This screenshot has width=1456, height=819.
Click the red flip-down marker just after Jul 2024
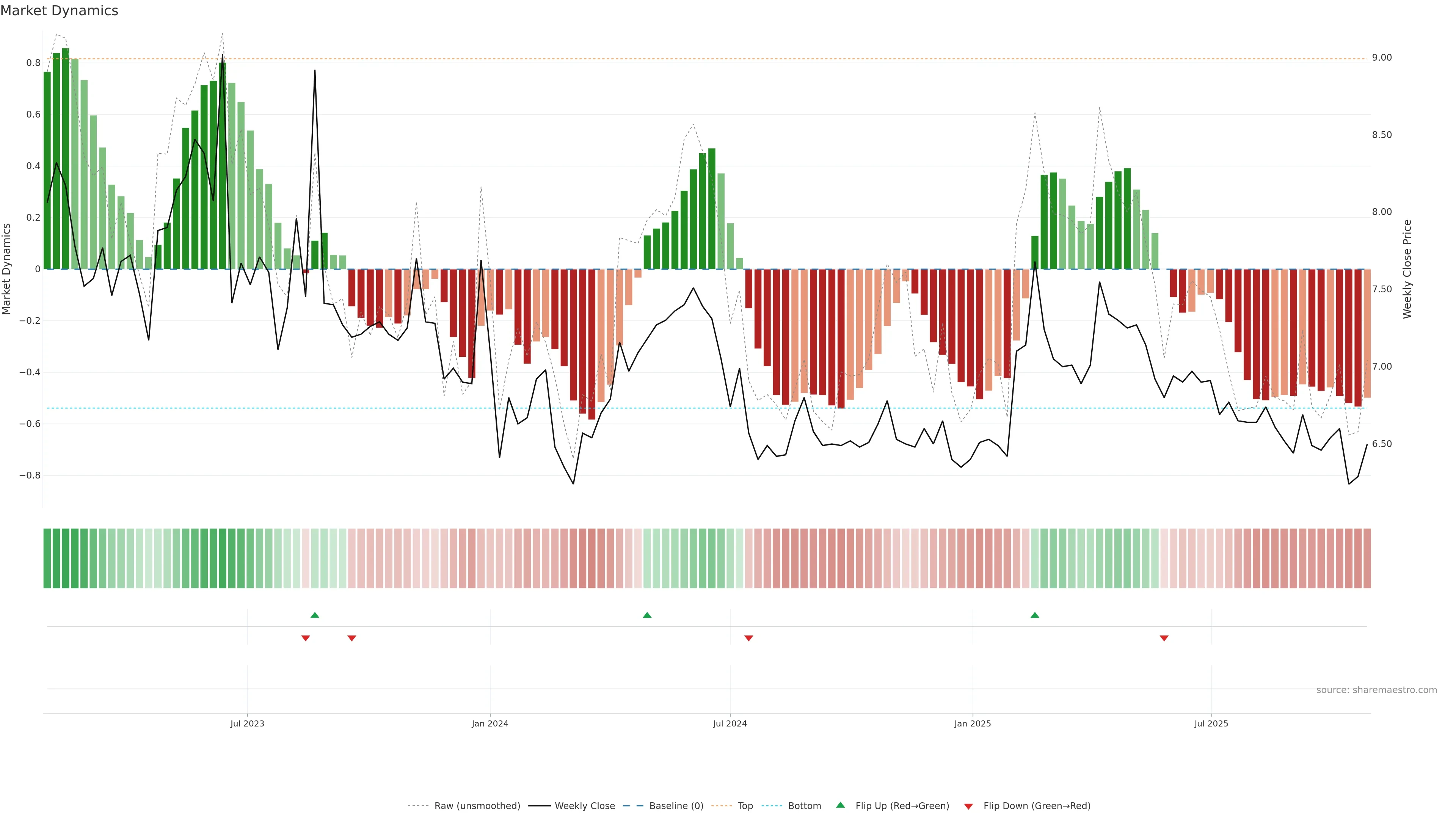click(749, 638)
